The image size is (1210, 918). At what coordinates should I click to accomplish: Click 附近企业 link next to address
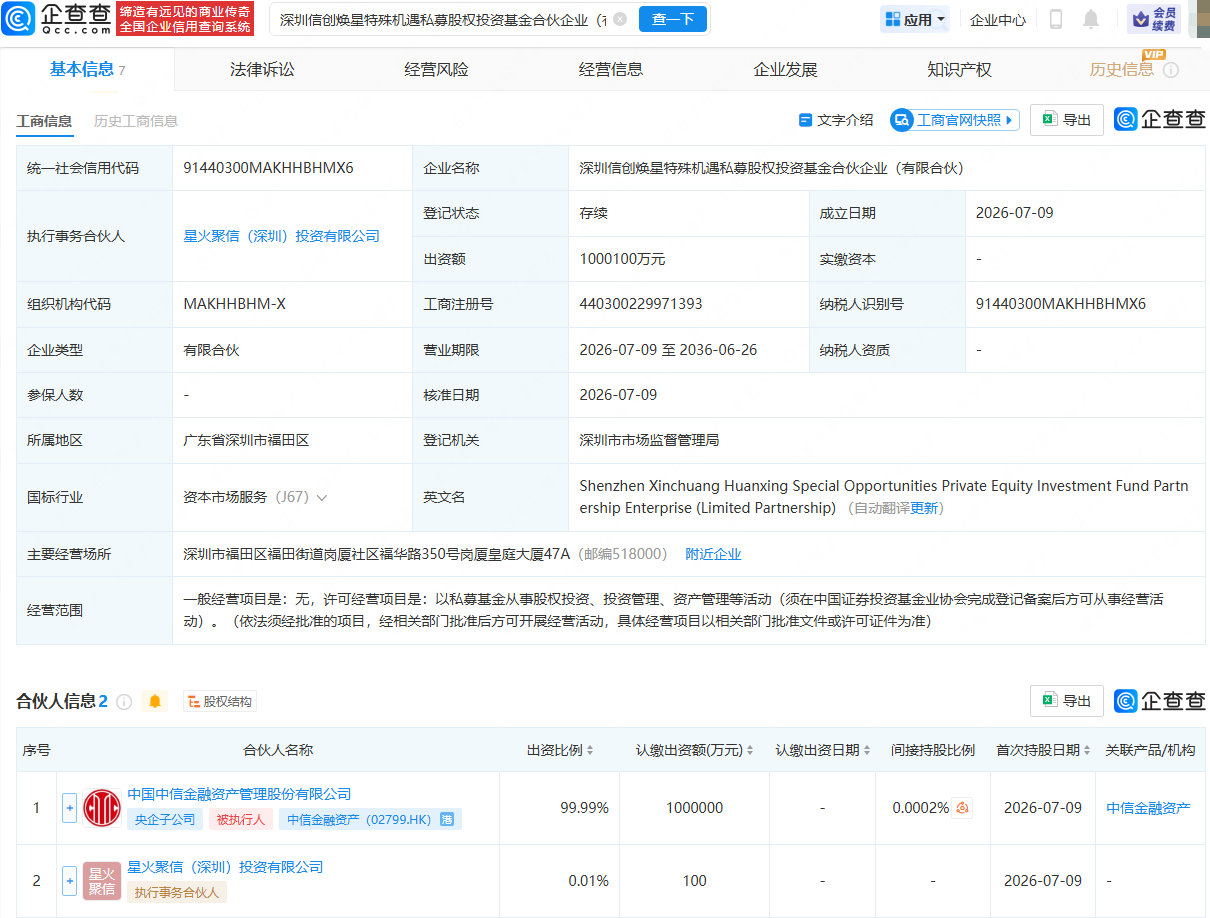(713, 554)
